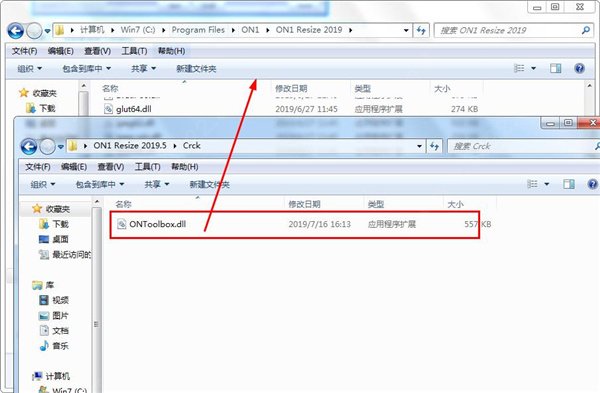Image resolution: width=600 pixels, height=393 pixels.
Task: Open 文件(F) menu in rear window
Action: coord(24,51)
